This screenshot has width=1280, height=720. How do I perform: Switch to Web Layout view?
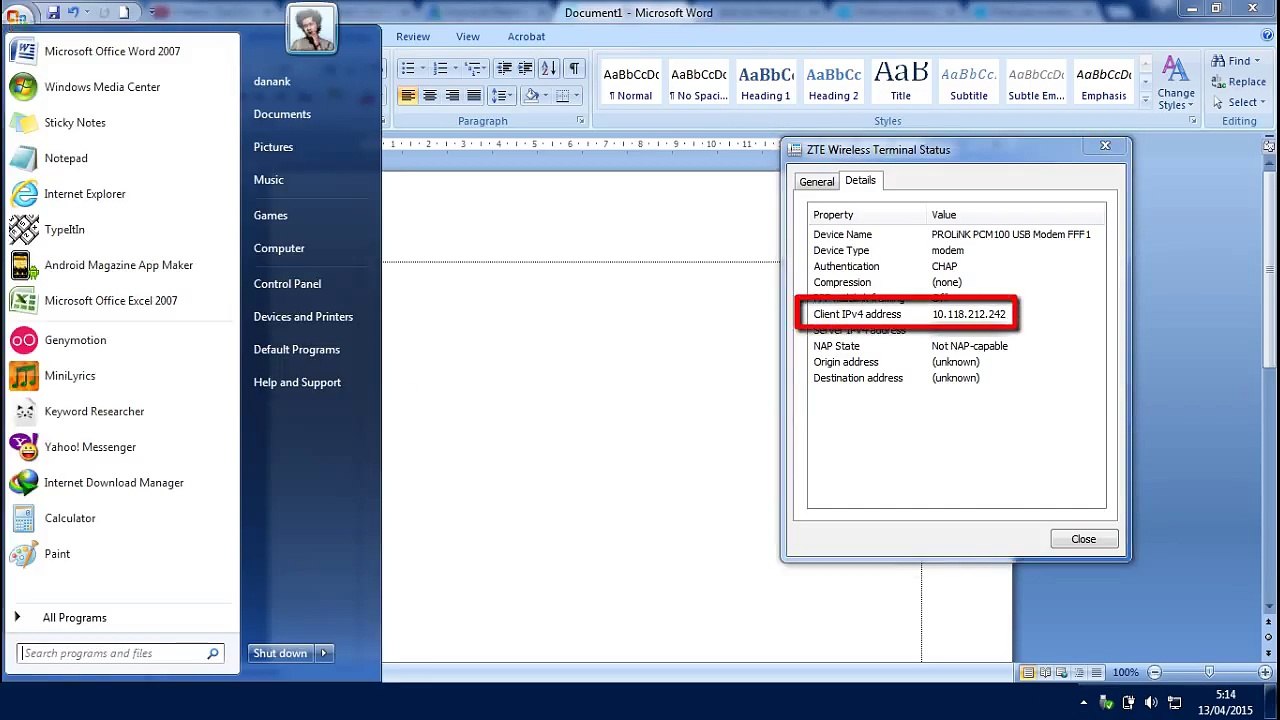tap(1062, 672)
